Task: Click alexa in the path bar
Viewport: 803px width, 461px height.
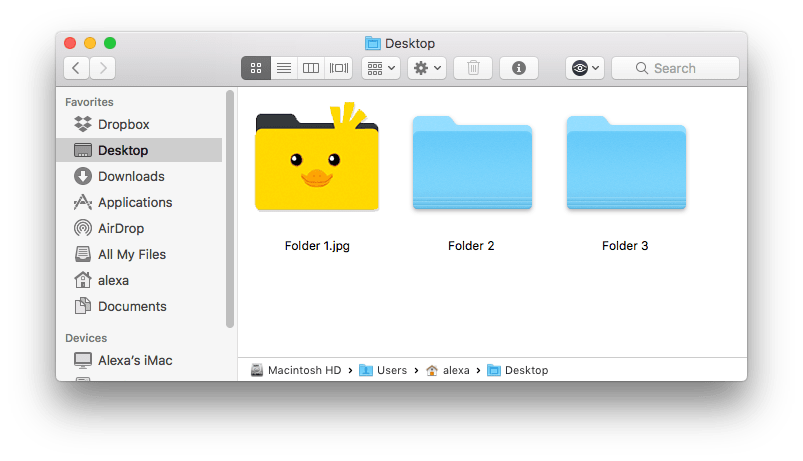Action: click(x=448, y=370)
